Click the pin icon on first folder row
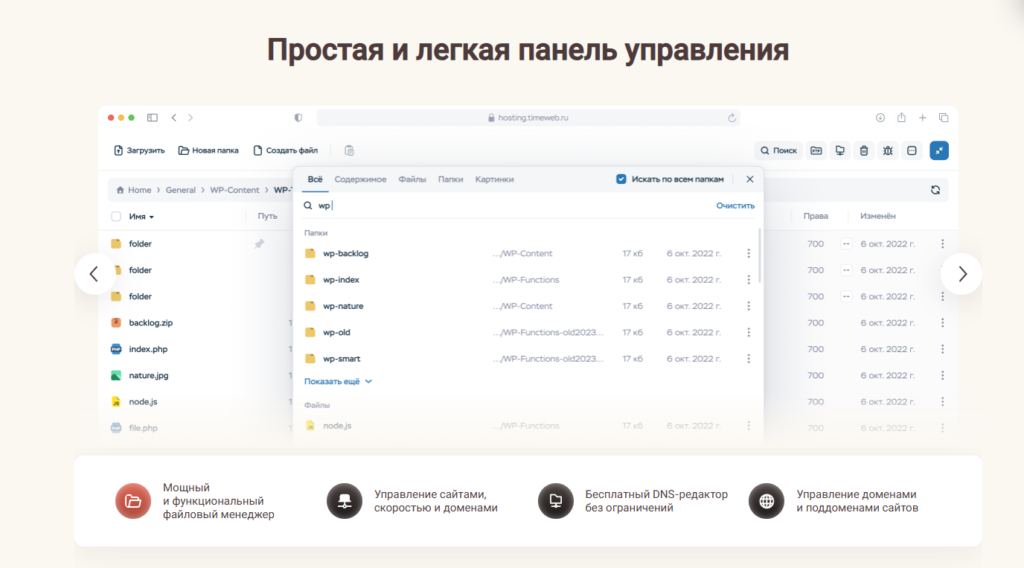Viewport: 1024px width, 568px height. click(259, 244)
